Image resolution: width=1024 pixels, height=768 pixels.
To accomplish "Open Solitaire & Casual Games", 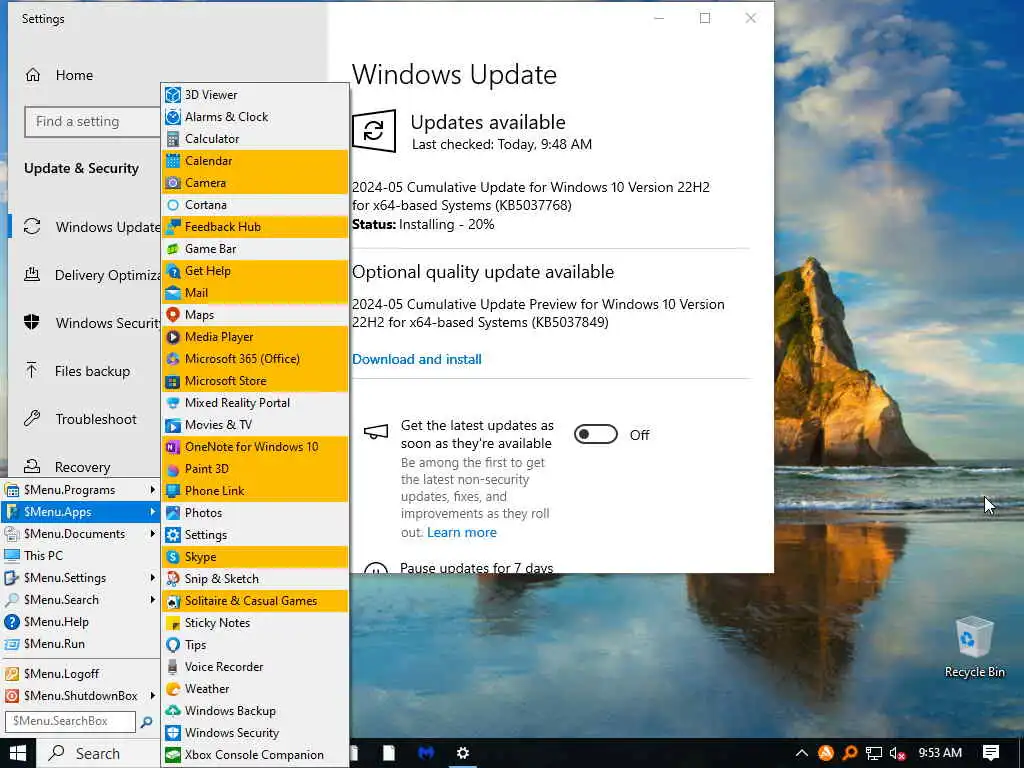I will [255, 601].
